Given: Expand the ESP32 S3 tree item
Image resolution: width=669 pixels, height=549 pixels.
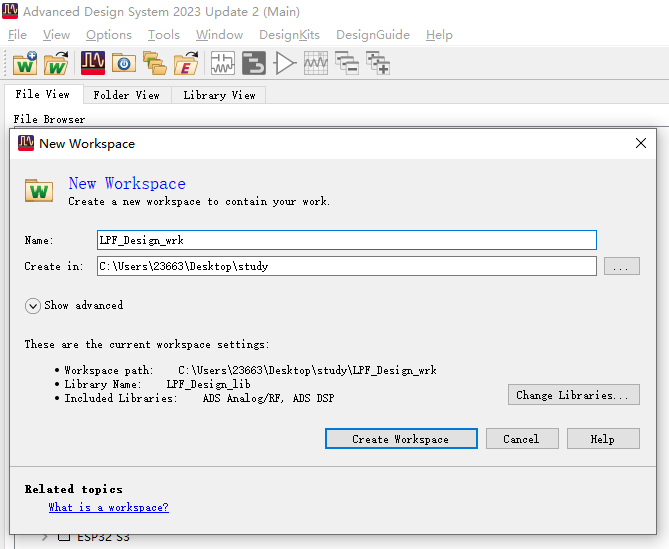Looking at the screenshot, I should click(45, 537).
